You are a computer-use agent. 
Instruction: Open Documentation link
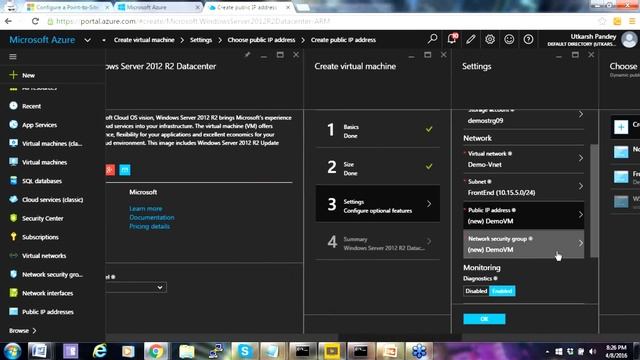(152, 218)
